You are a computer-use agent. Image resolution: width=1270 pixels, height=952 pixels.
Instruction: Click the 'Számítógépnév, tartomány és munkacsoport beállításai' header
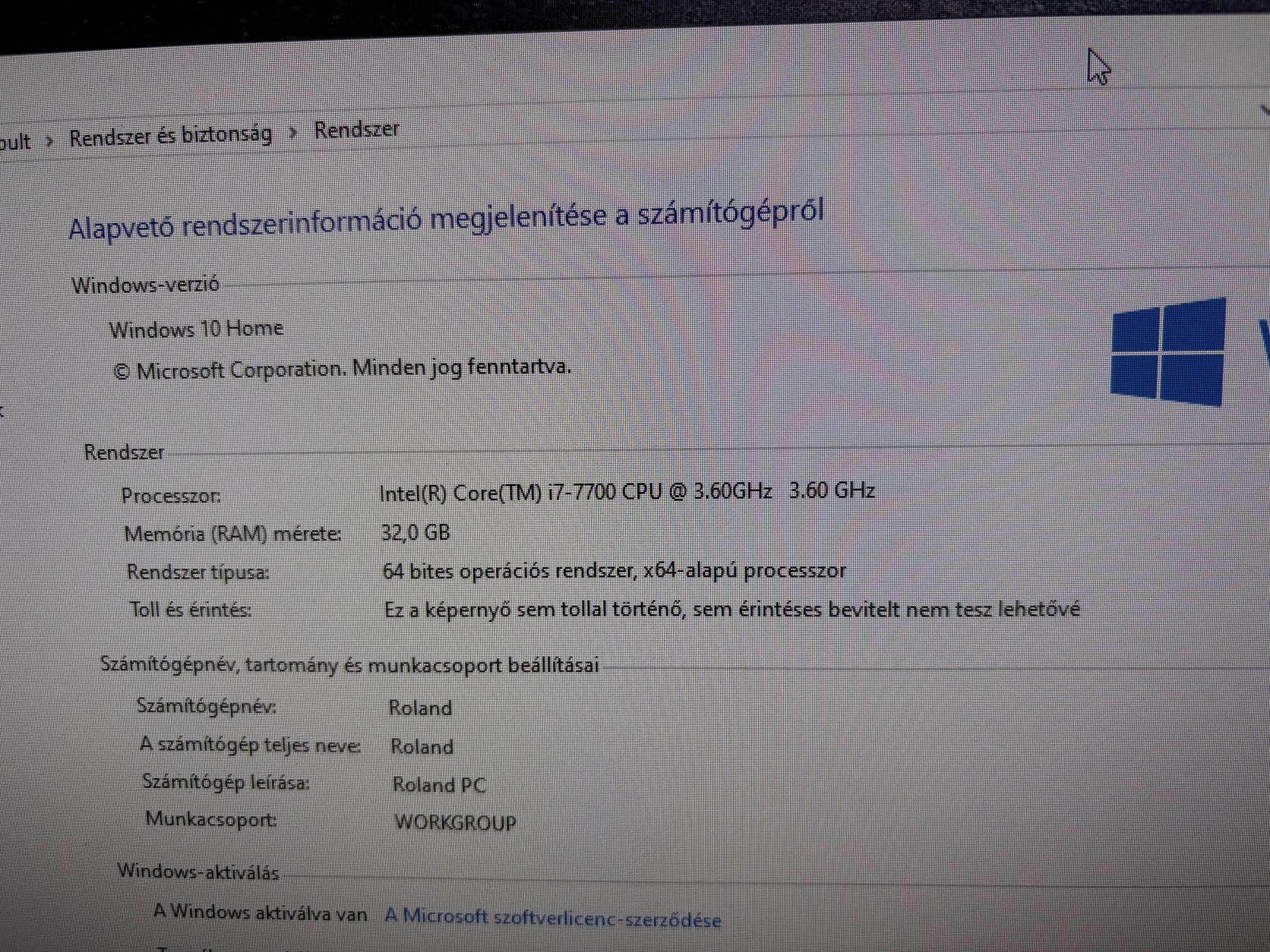point(349,665)
